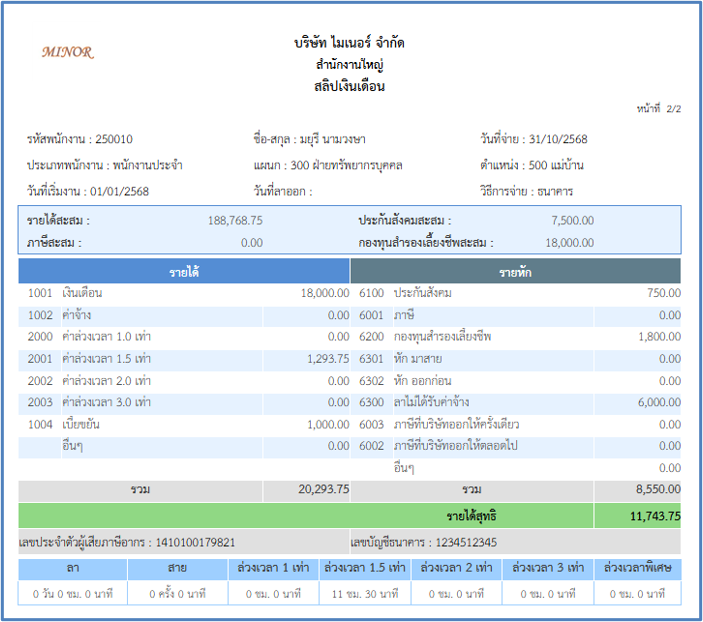Click the รายหัก column header

[516, 271]
